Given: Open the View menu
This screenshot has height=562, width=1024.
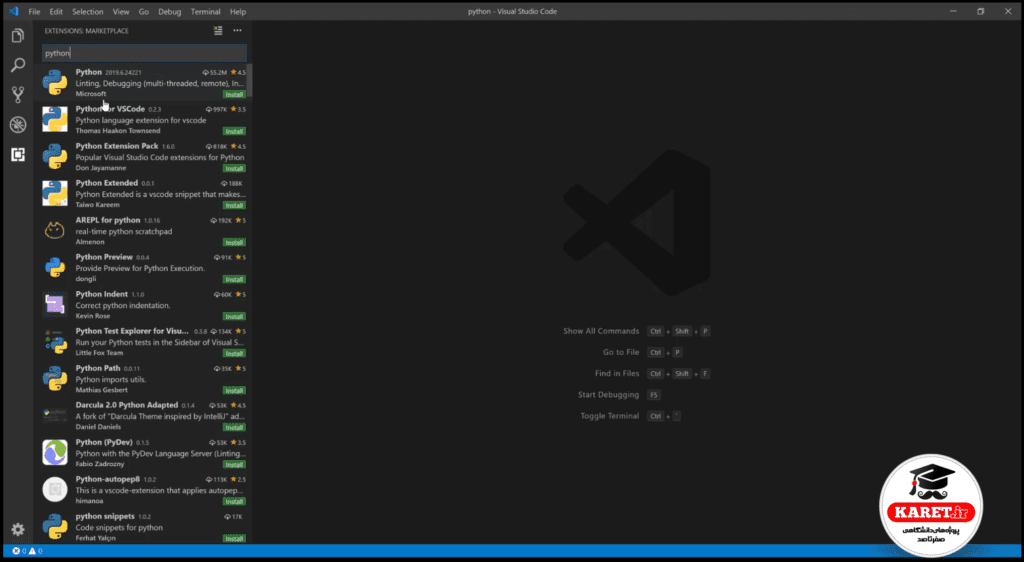Looking at the screenshot, I should point(121,12).
